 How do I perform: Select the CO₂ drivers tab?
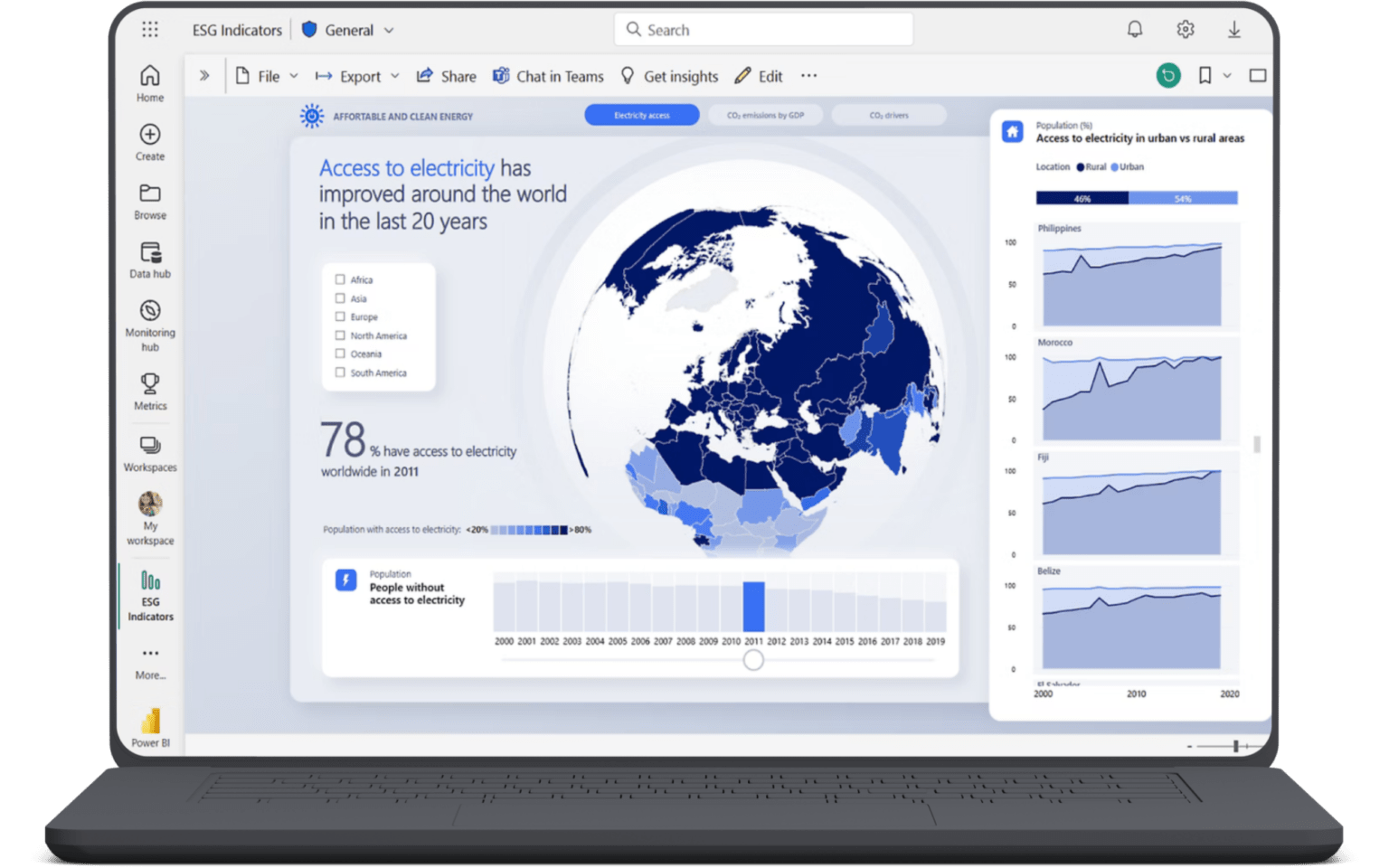pos(888,116)
